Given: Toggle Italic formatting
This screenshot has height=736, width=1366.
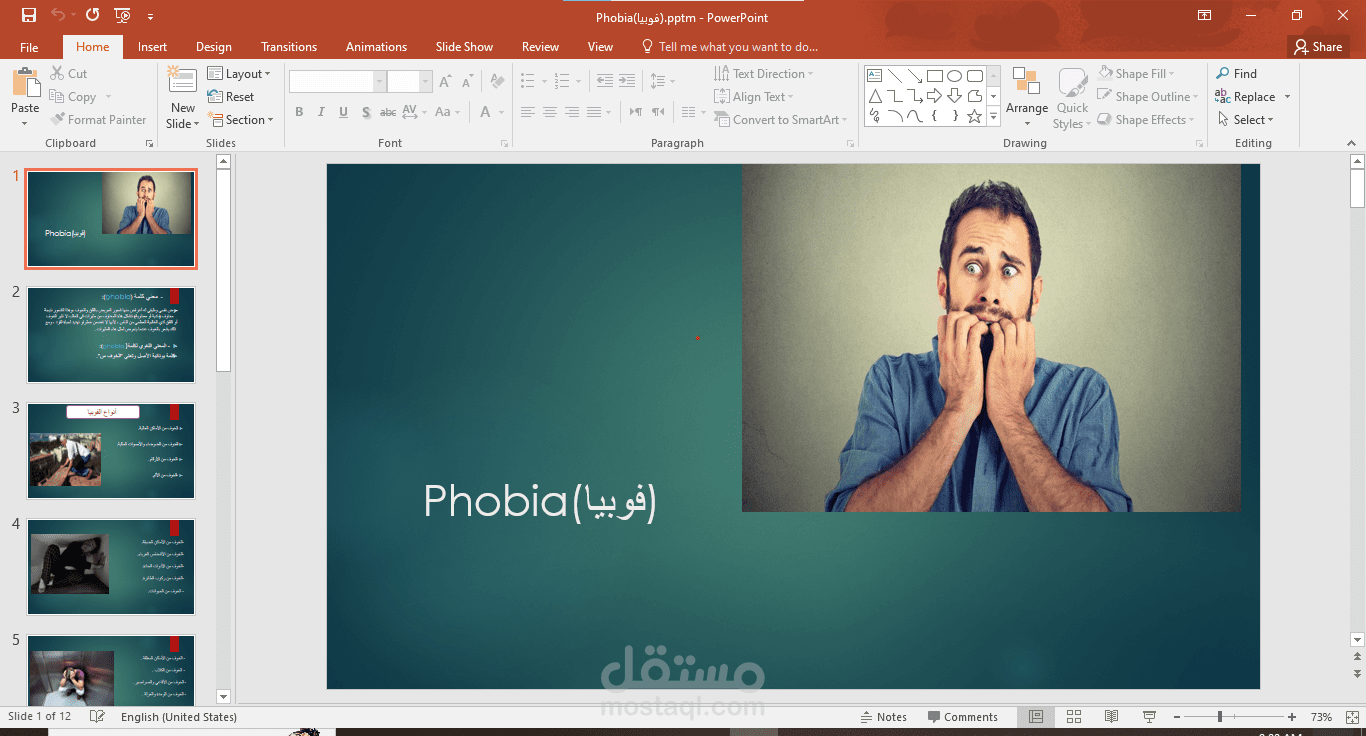Looking at the screenshot, I should click(321, 112).
